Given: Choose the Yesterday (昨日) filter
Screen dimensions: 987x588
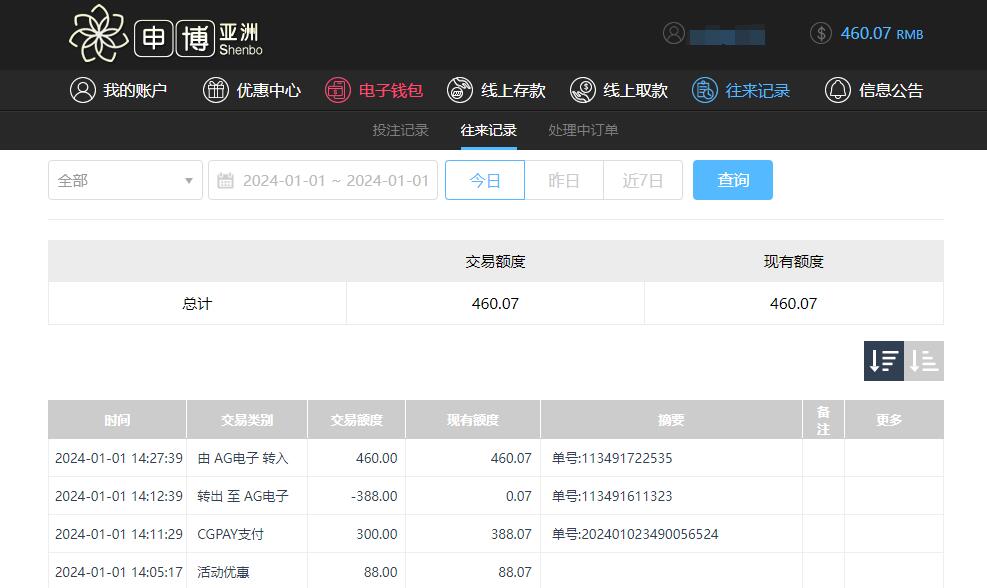Looking at the screenshot, I should pyautogui.click(x=564, y=180).
